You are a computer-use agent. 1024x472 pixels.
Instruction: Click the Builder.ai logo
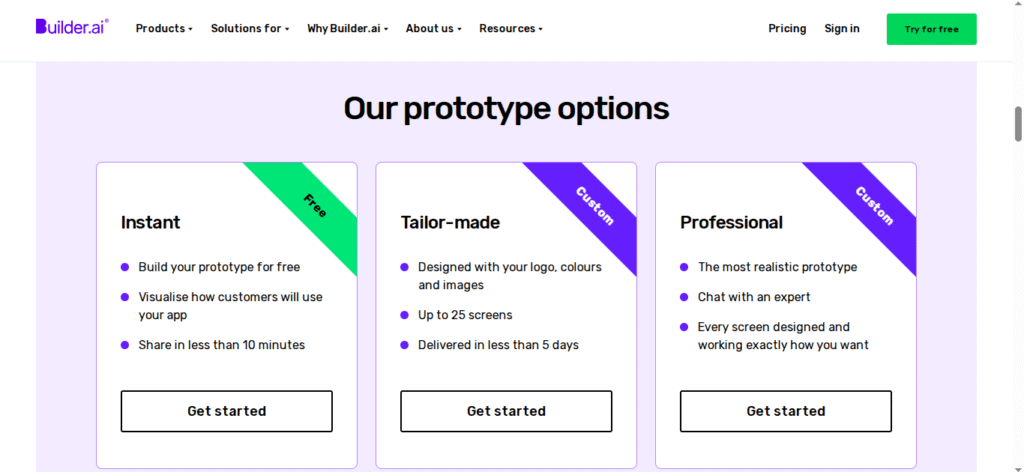coord(72,26)
